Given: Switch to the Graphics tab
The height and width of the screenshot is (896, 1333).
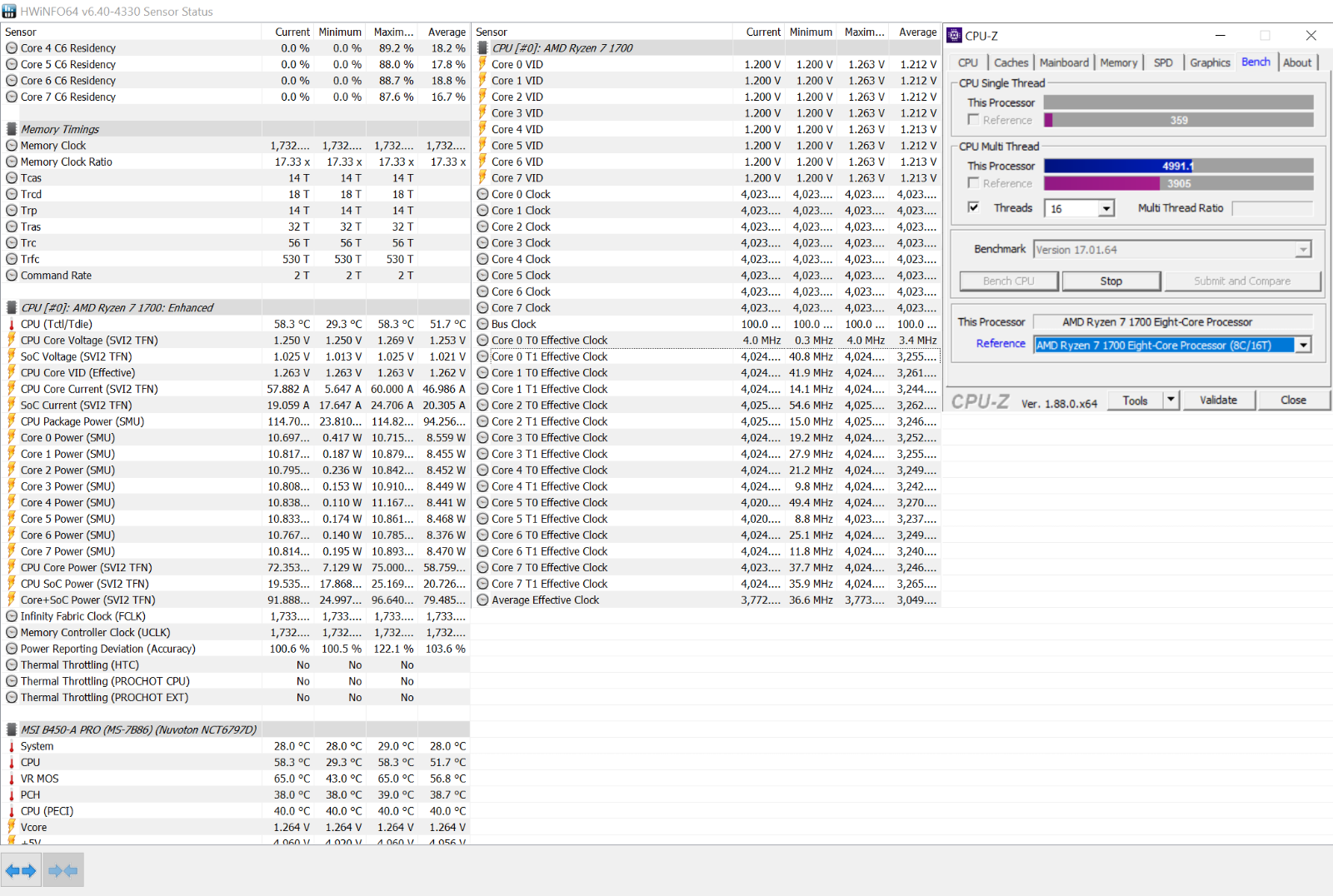Looking at the screenshot, I should (x=1210, y=62).
